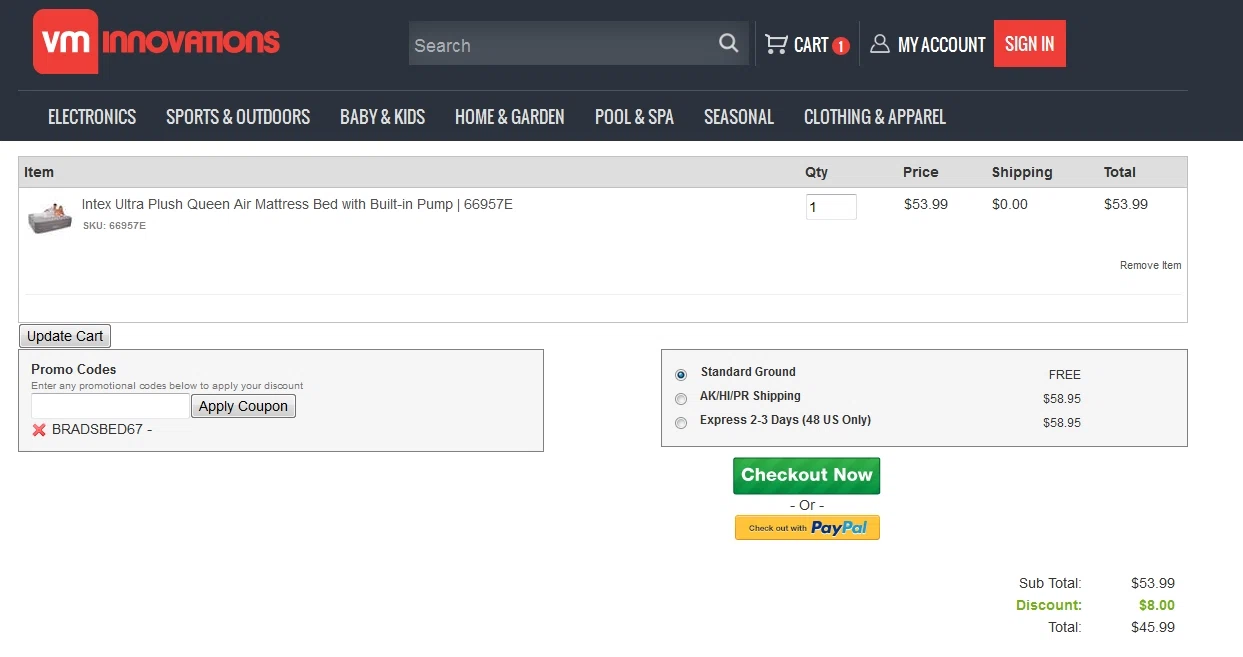This screenshot has width=1243, height=657.
Task: Click the Apply Coupon button
Action: point(243,406)
